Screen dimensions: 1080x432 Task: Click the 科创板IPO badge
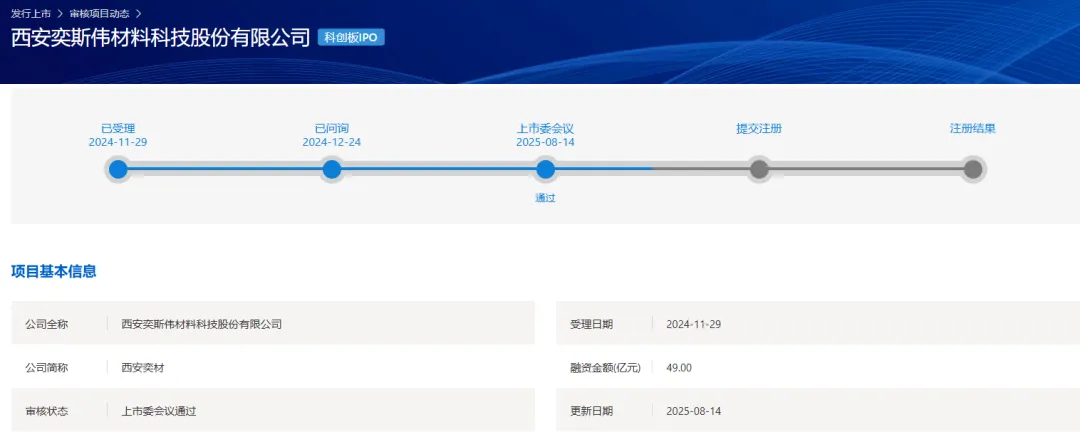point(351,37)
